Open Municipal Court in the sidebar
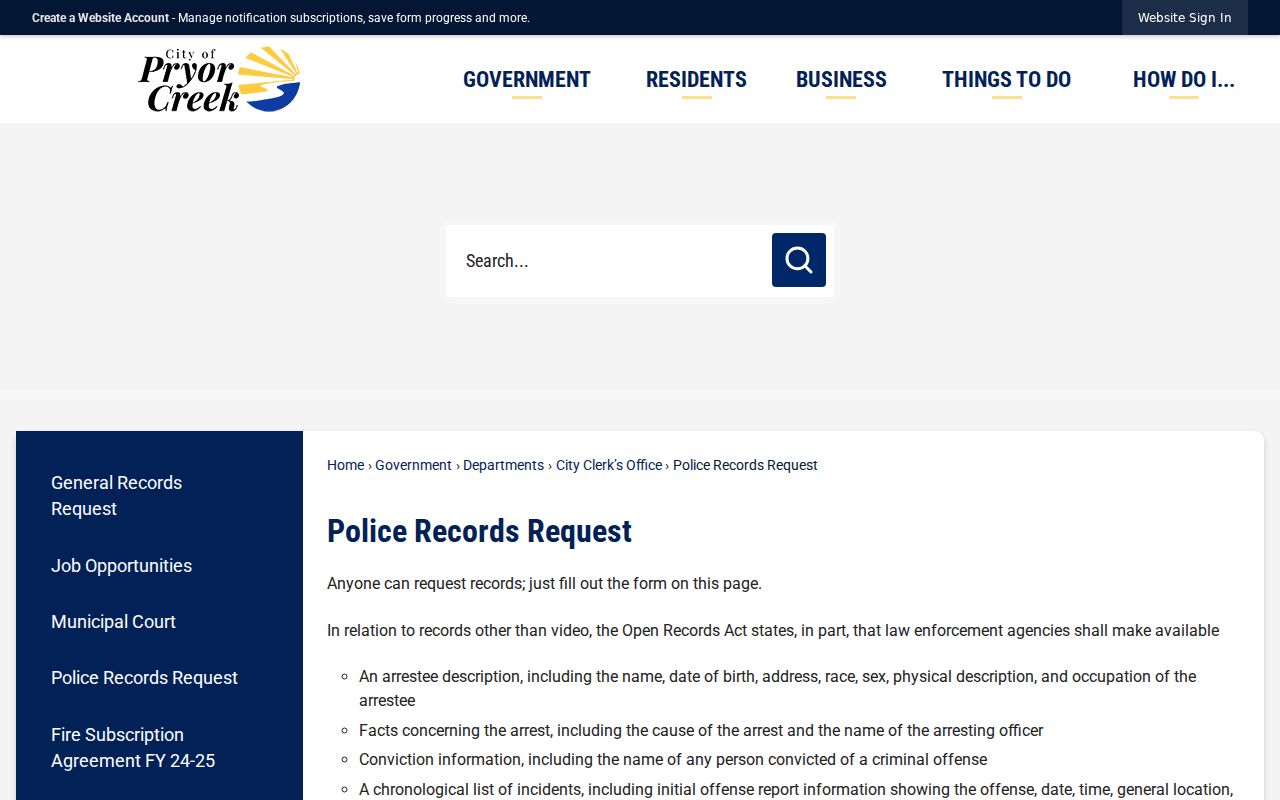Screen dimensions: 1280x800 pos(113,621)
